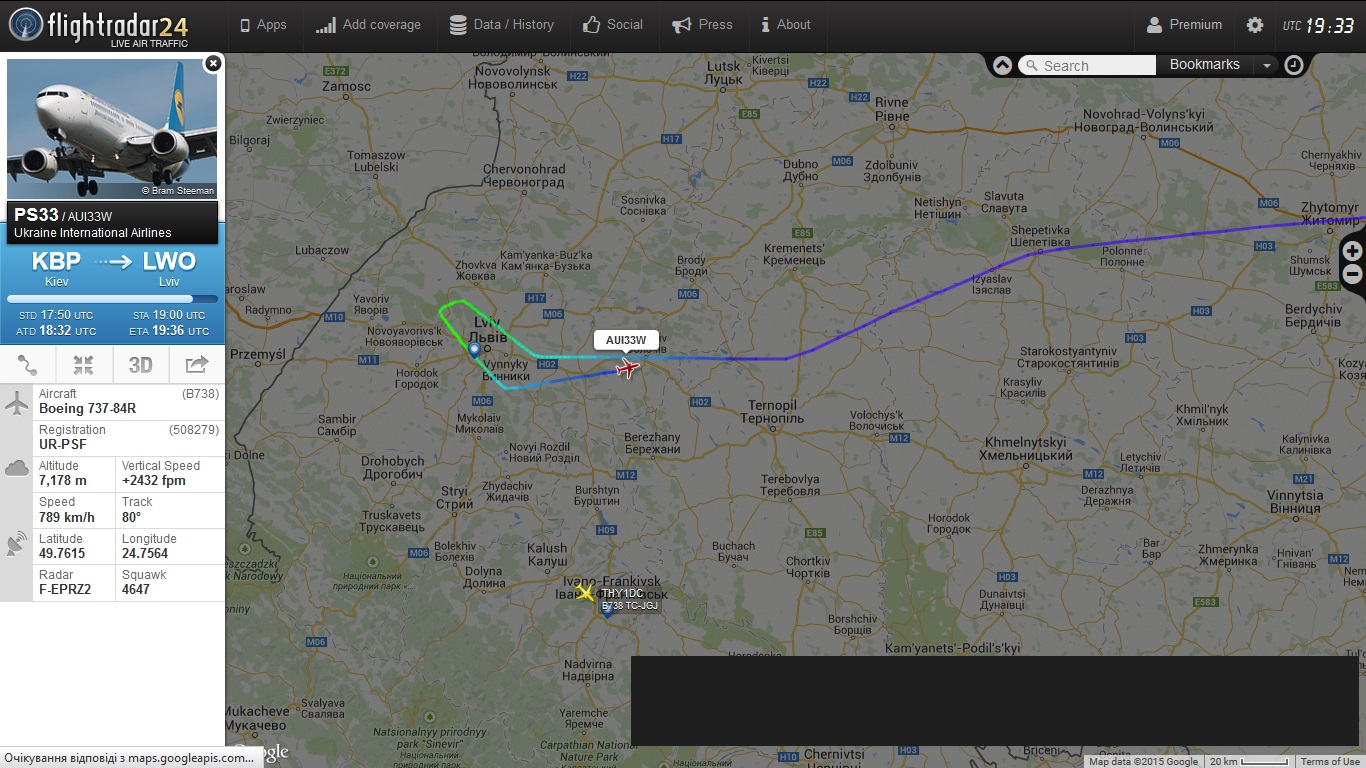Open the Terms of Use link
Screen dimensions: 1366x768
tap(1330, 762)
